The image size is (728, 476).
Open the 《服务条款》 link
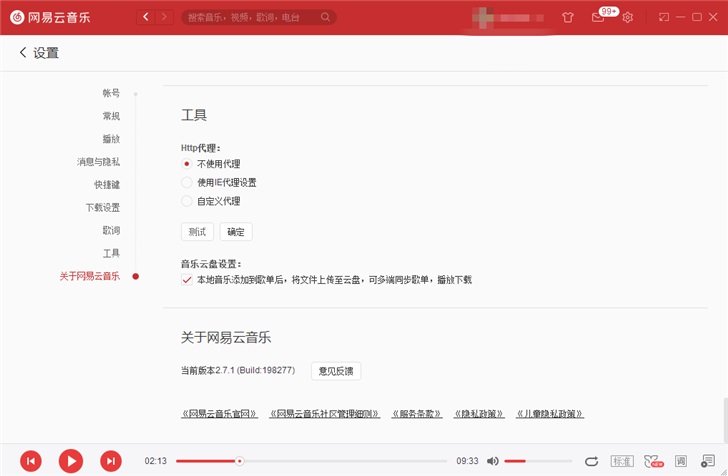pyautogui.click(x=416, y=413)
